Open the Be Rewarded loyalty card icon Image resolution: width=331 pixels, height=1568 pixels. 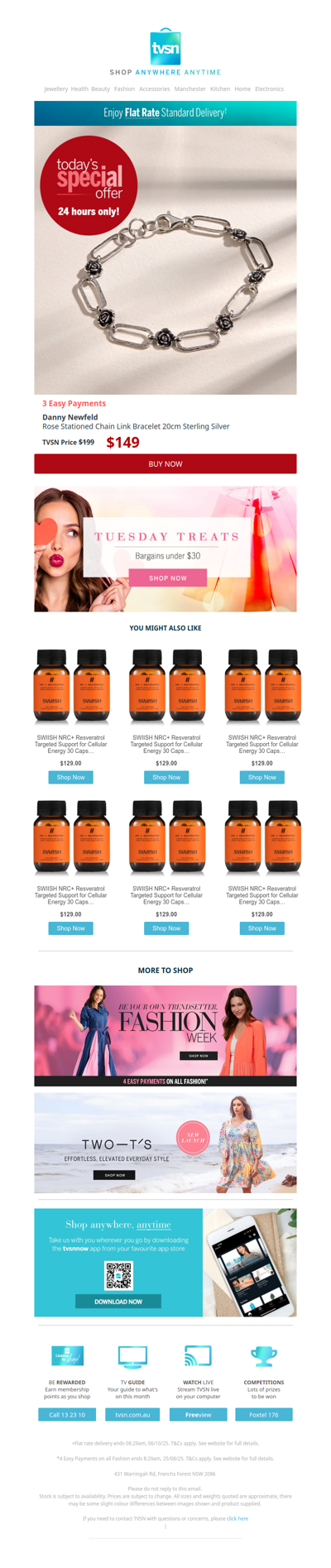coord(68,1356)
